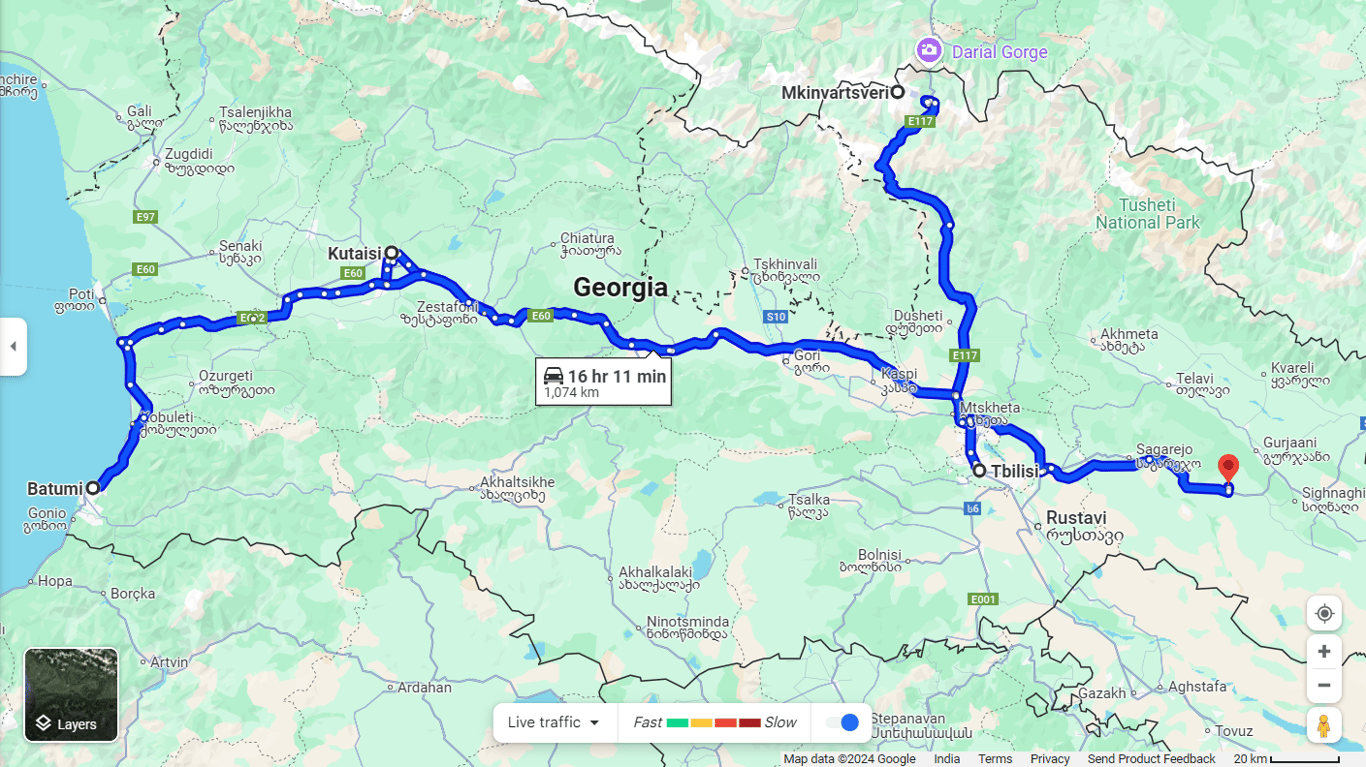Image resolution: width=1366 pixels, height=767 pixels.
Task: Click the Darial Gorge camera icon
Action: pos(929,50)
